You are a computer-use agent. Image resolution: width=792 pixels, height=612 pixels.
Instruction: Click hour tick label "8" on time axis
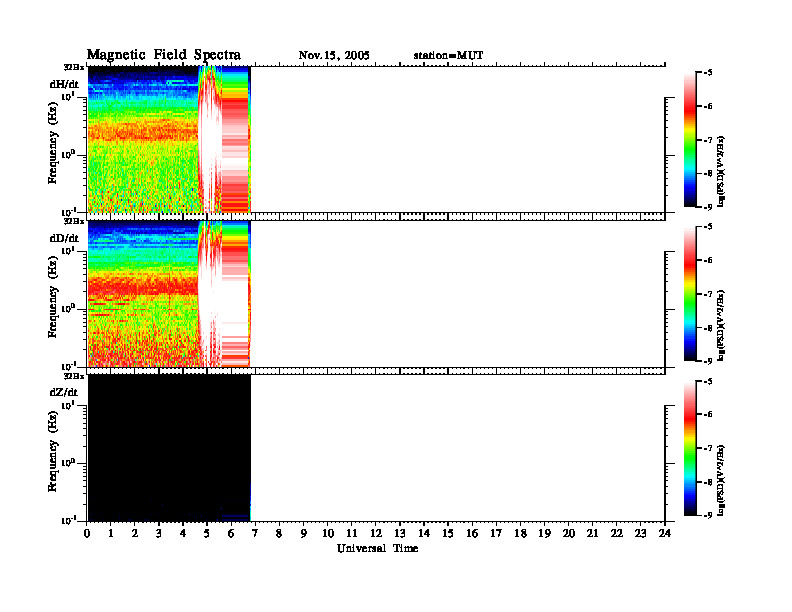click(x=279, y=533)
